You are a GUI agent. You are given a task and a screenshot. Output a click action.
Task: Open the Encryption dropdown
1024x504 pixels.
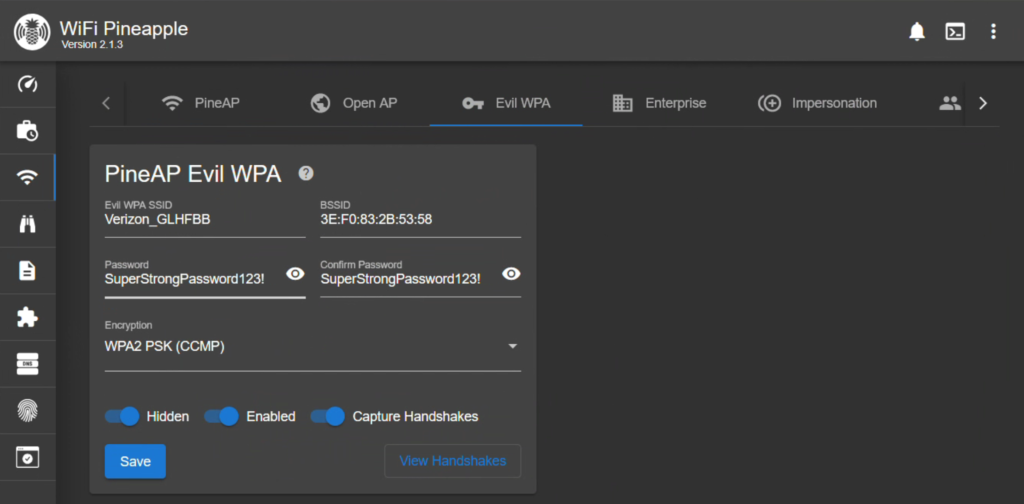pyautogui.click(x=313, y=346)
